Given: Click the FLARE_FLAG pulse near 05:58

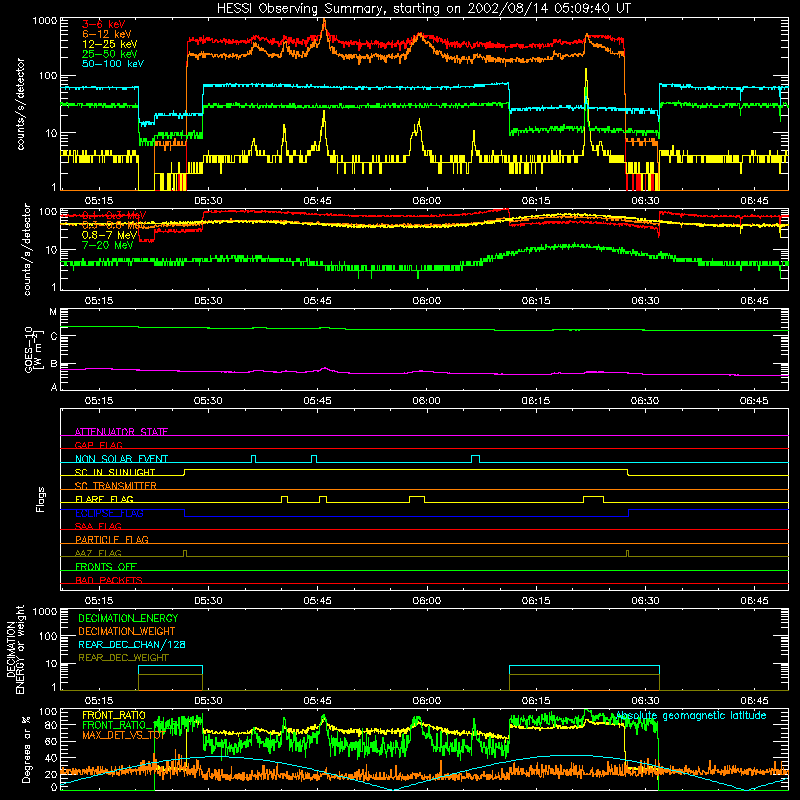Looking at the screenshot, I should (417, 499).
